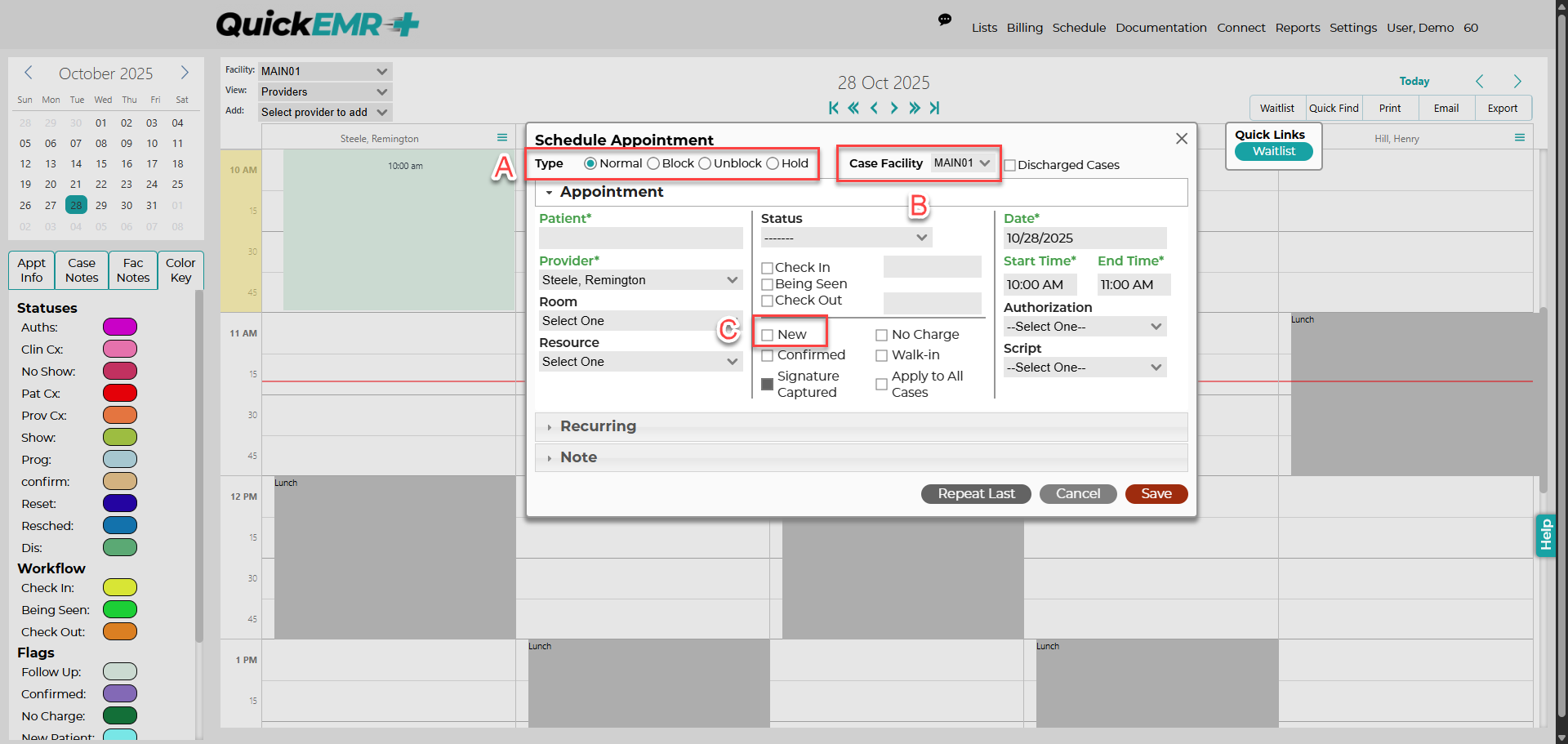Viewport: 1568px width, 744px height.
Task: Open the Authorization select dropdown
Action: point(1085,327)
